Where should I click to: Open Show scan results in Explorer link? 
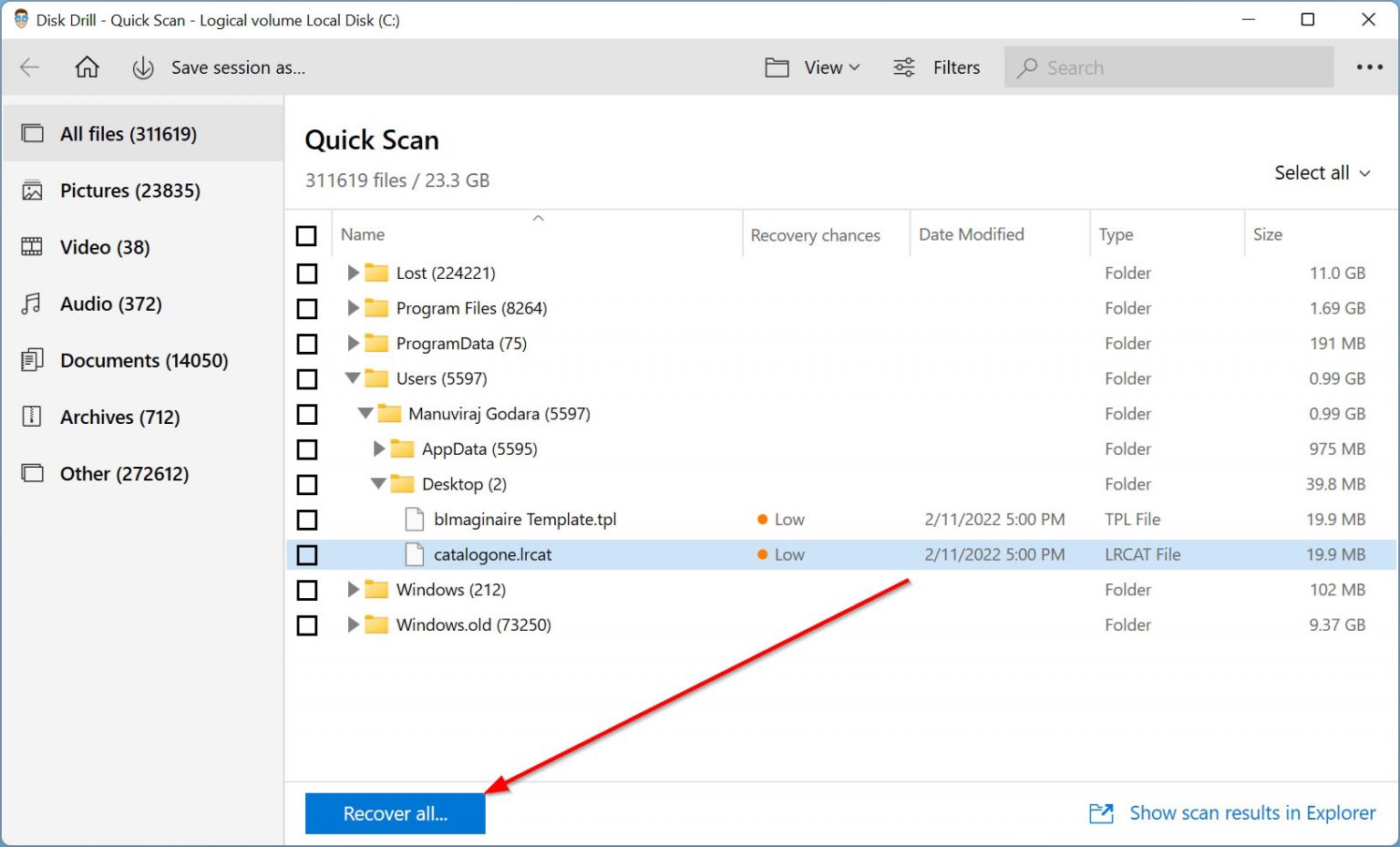tap(1252, 813)
